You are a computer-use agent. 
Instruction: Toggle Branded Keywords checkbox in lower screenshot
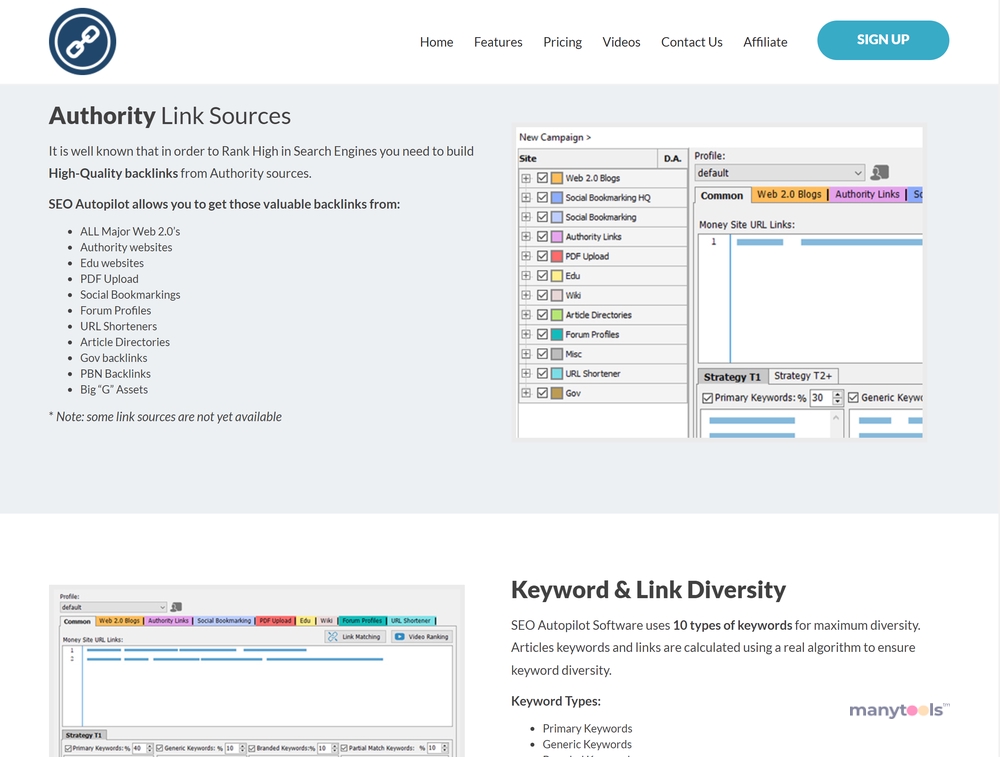point(252,748)
